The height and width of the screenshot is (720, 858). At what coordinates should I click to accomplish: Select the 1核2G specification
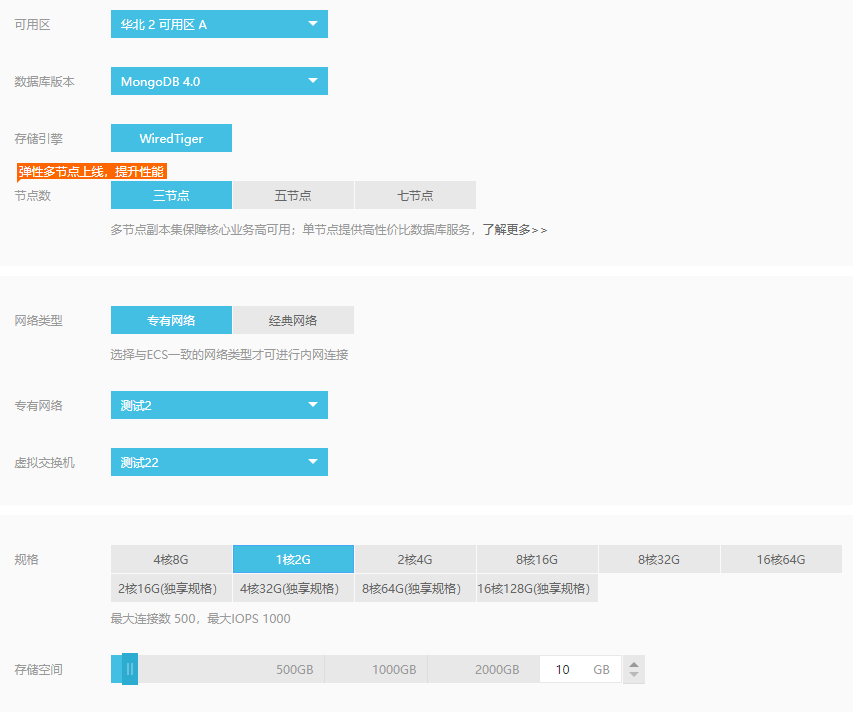(293, 559)
